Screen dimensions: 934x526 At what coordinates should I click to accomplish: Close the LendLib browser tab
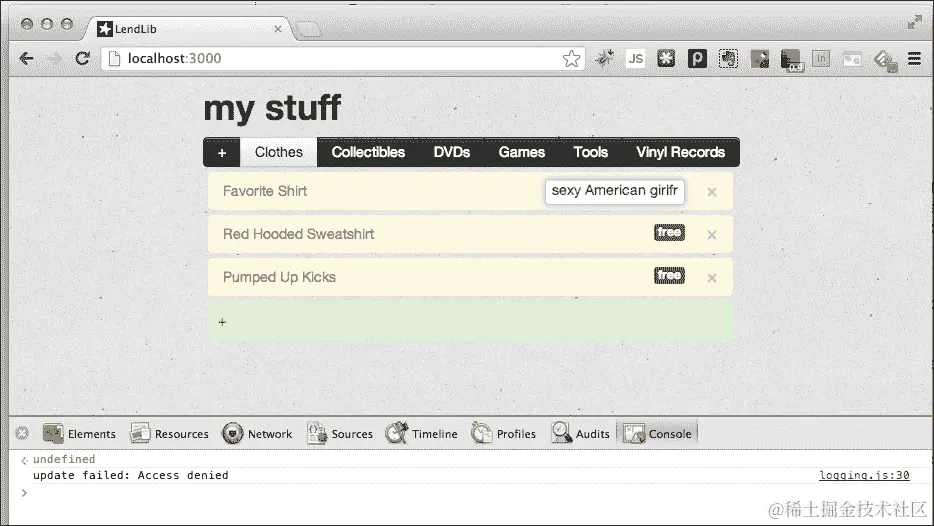click(x=278, y=29)
